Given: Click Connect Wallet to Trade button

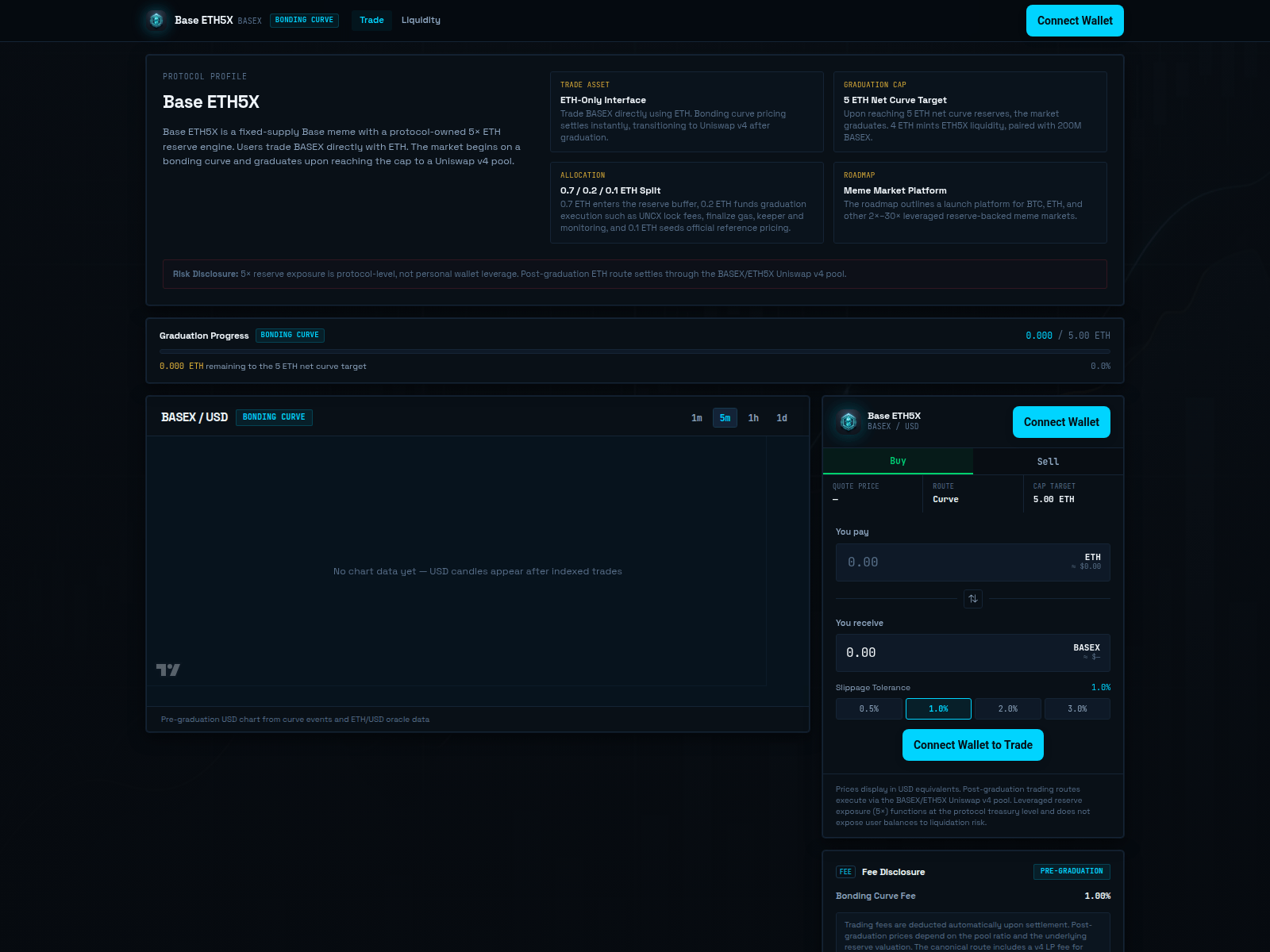Looking at the screenshot, I should 973,745.
